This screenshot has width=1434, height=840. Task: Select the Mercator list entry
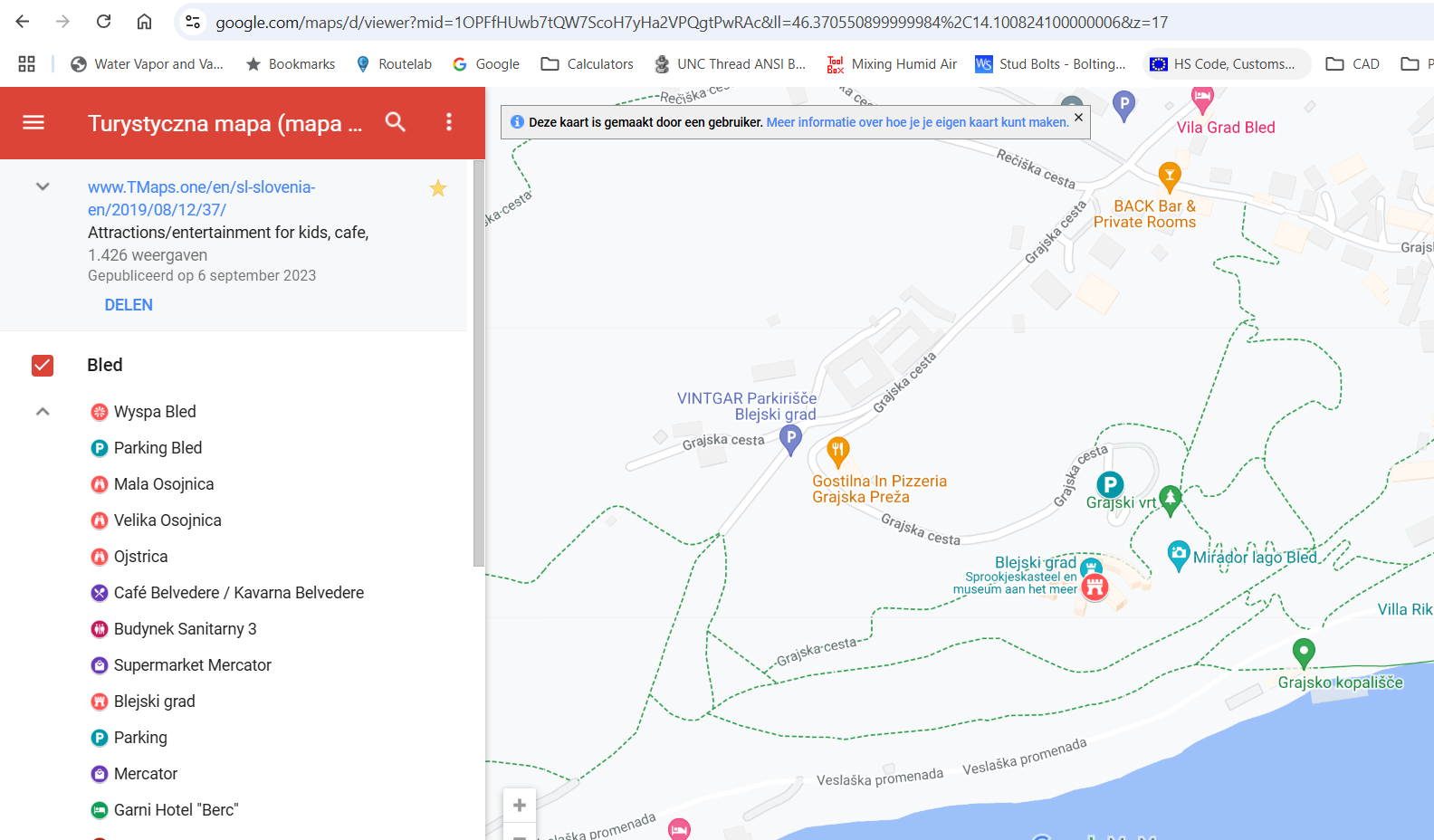point(146,774)
